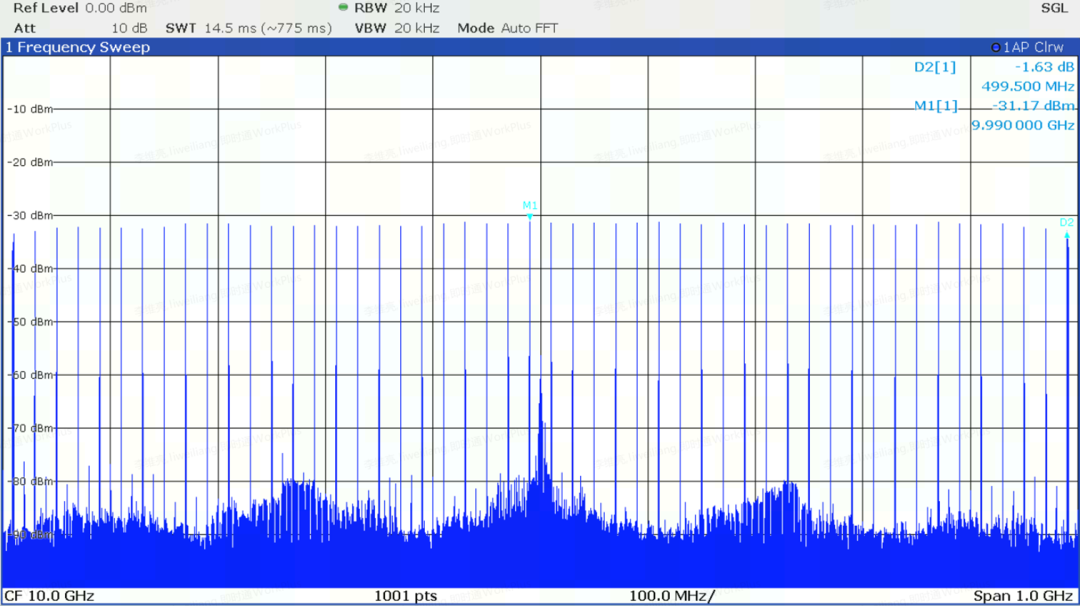Click the D2[1] -1.63 dB readout
The width and height of the screenshot is (1080, 606).
coord(994,67)
